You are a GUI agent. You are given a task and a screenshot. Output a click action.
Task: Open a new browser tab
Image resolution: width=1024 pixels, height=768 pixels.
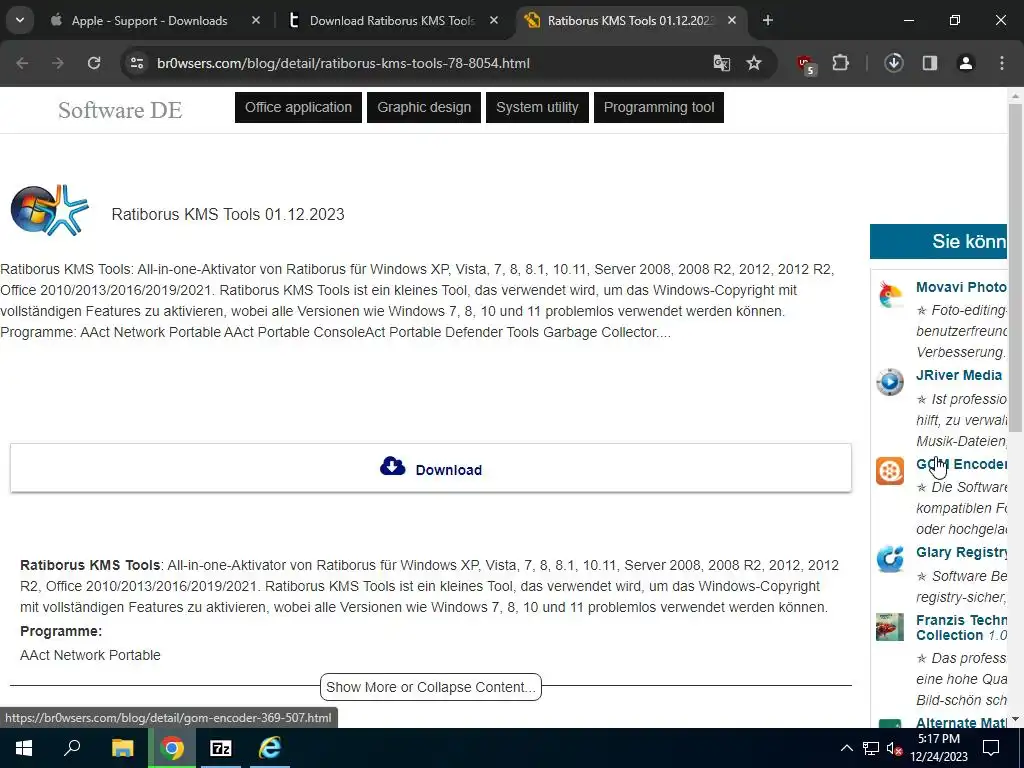point(768,20)
